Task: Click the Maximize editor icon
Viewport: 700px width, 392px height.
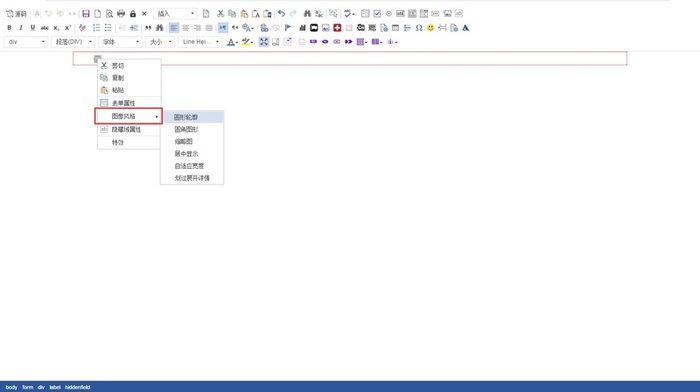Action: click(264, 42)
